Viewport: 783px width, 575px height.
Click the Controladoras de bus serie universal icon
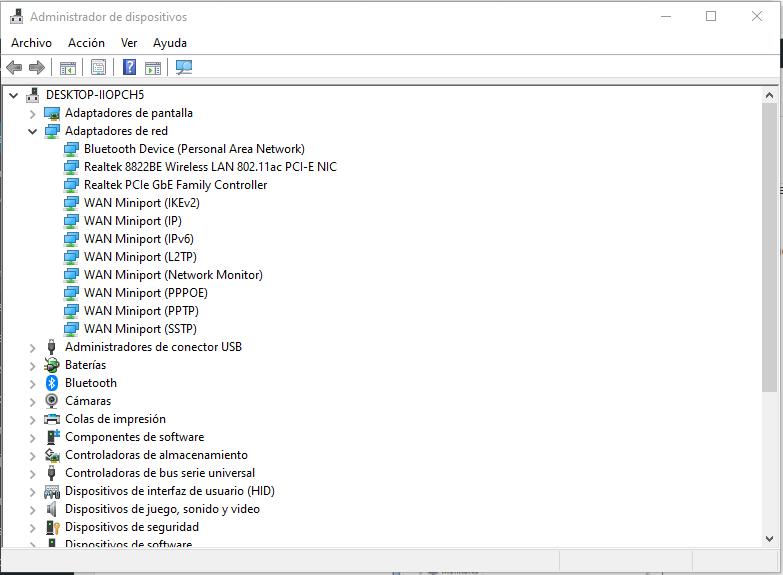(51, 473)
